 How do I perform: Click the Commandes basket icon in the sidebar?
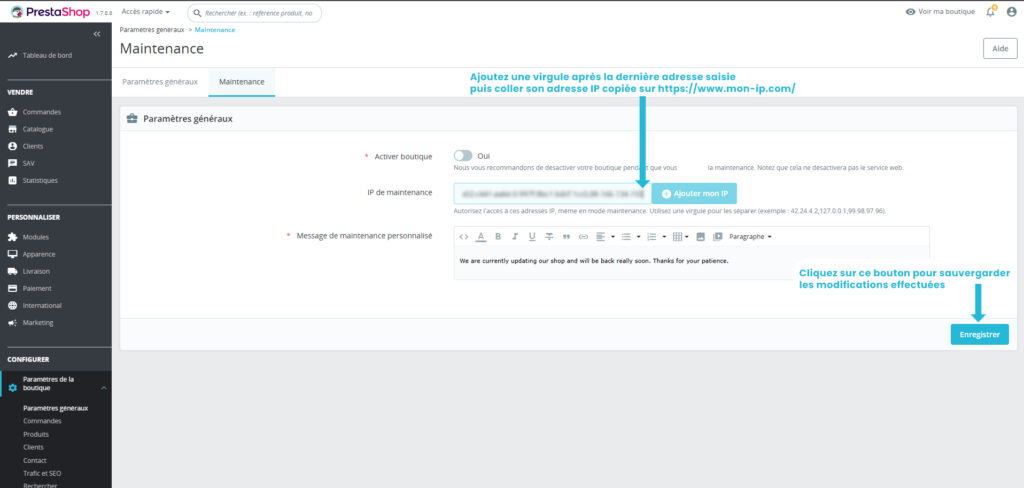click(x=12, y=112)
